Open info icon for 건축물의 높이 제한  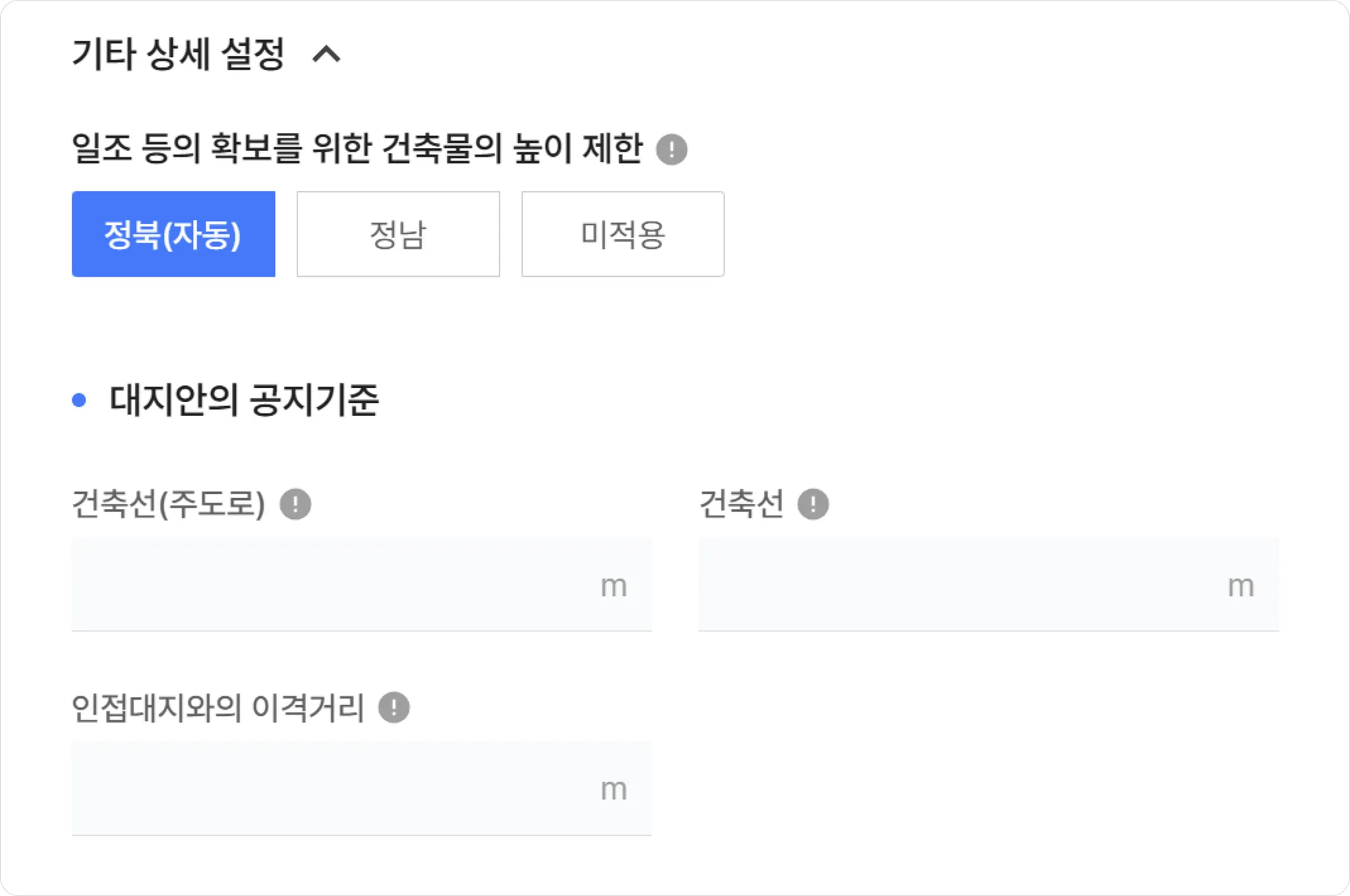coord(672,149)
